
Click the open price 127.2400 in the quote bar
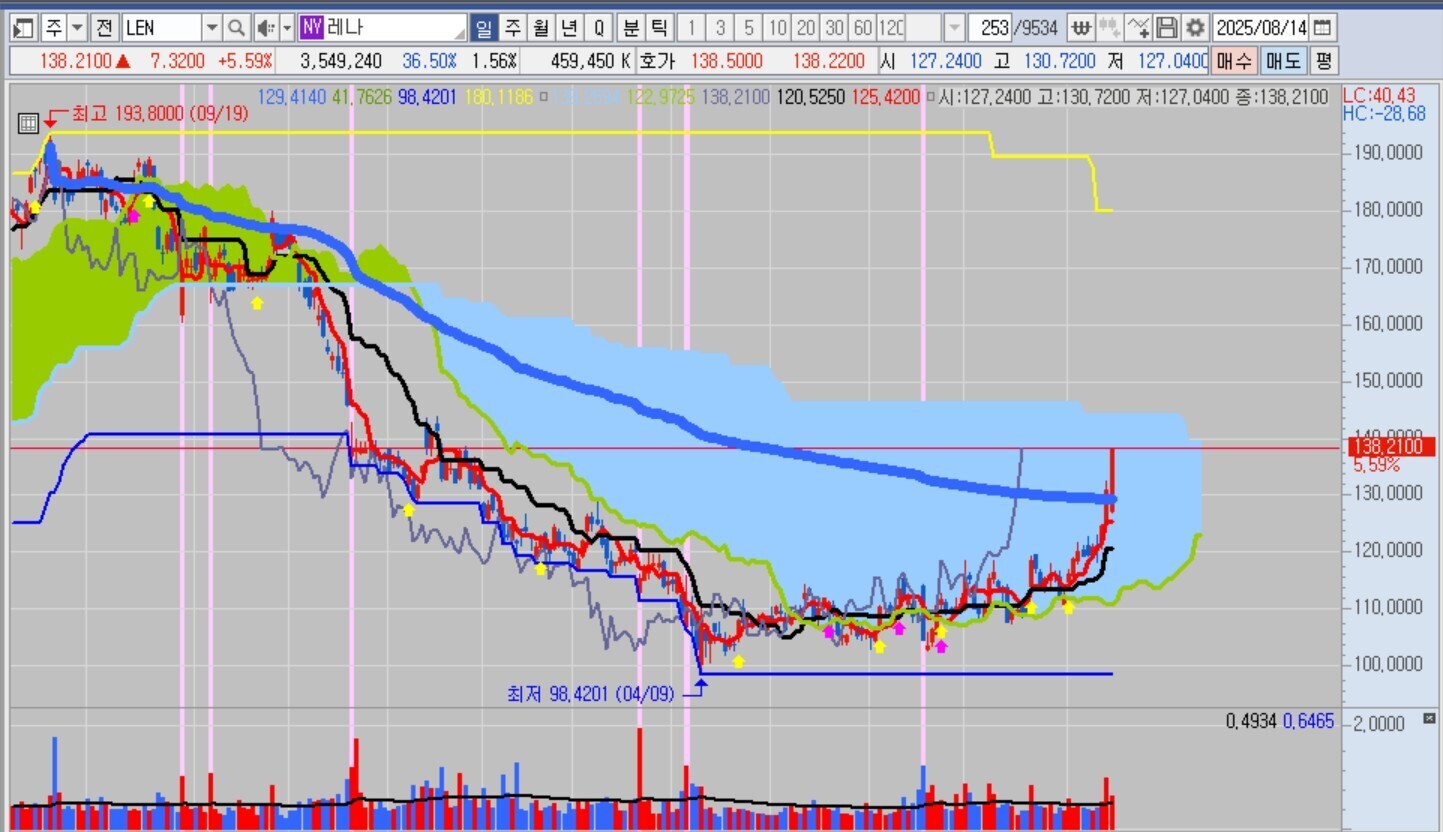click(945, 61)
